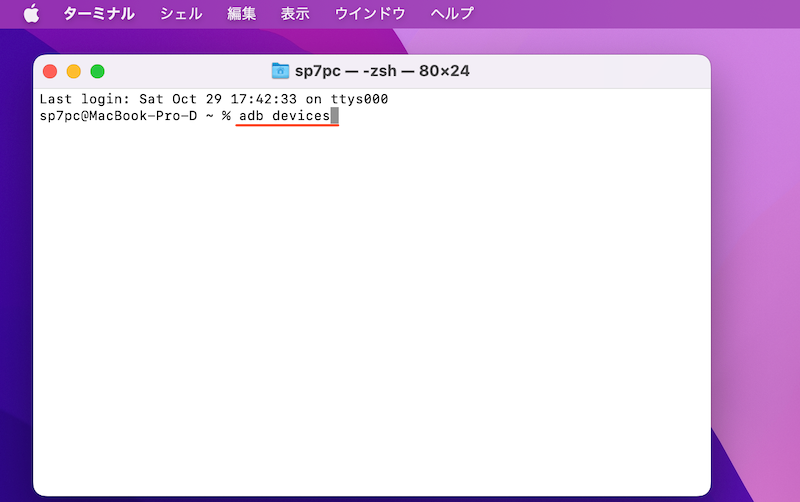Open the 編集 menu
Image resolution: width=800 pixels, height=502 pixels.
click(241, 14)
